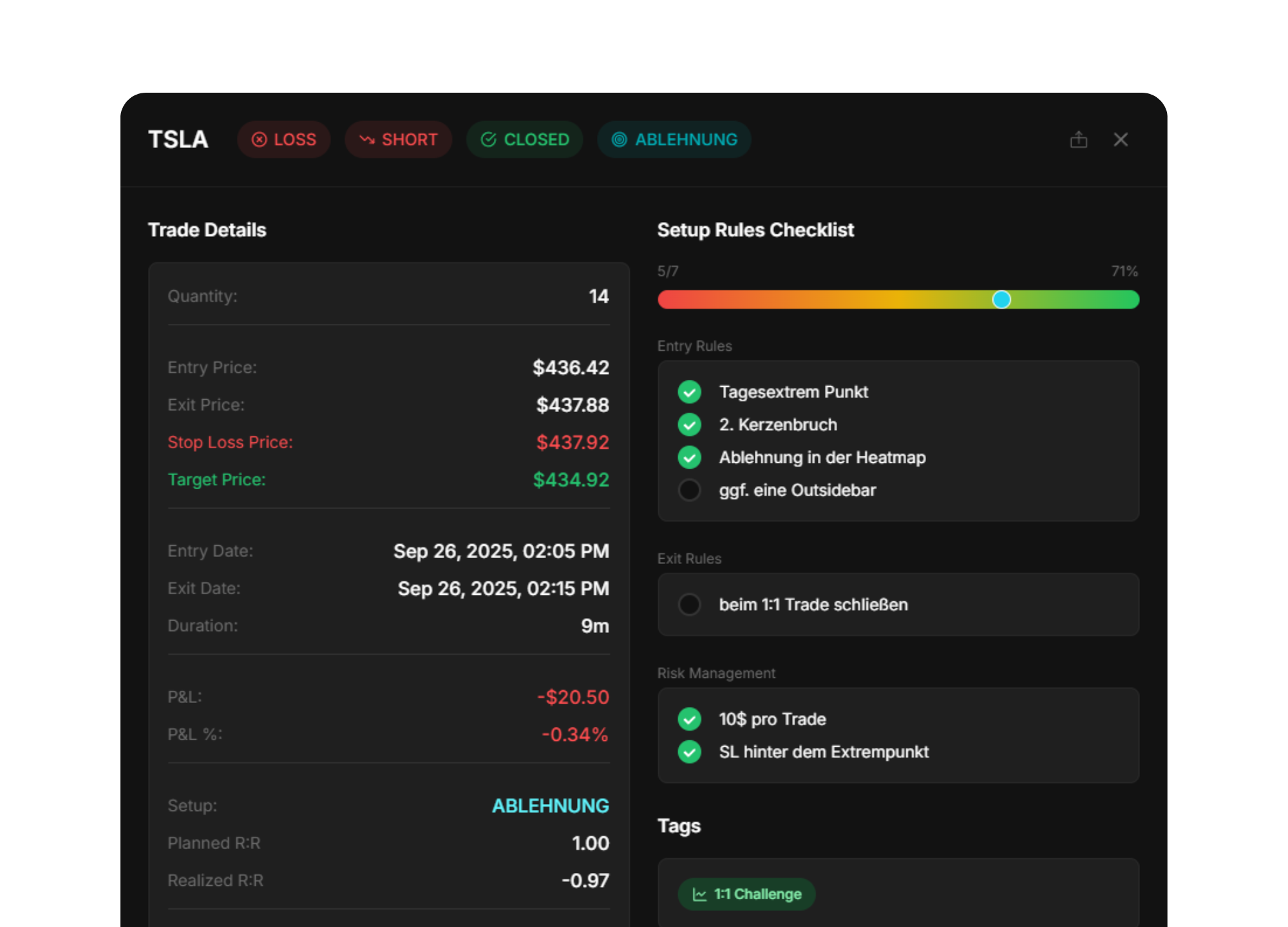The image size is (1288, 927).
Task: Click the checkmark icon in the CLOSED badge
Action: point(488,139)
